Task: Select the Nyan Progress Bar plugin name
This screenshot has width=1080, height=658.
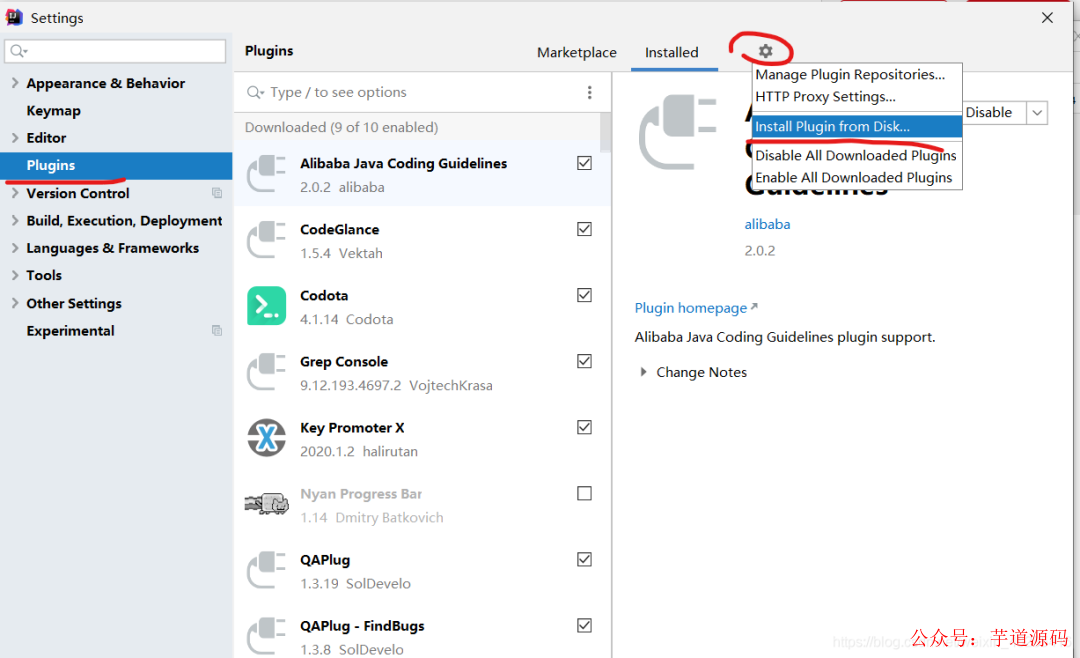Action: coord(361,494)
